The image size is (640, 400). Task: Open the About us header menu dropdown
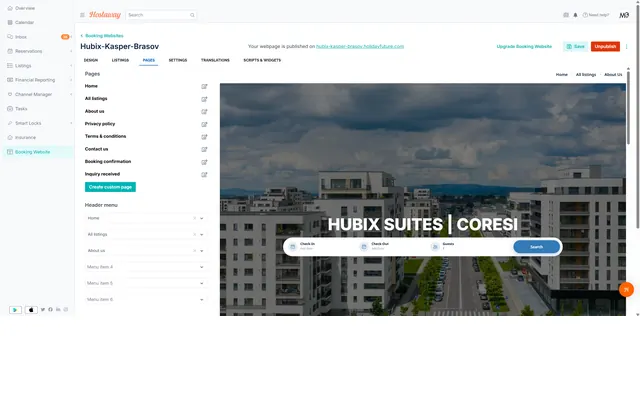(x=202, y=251)
